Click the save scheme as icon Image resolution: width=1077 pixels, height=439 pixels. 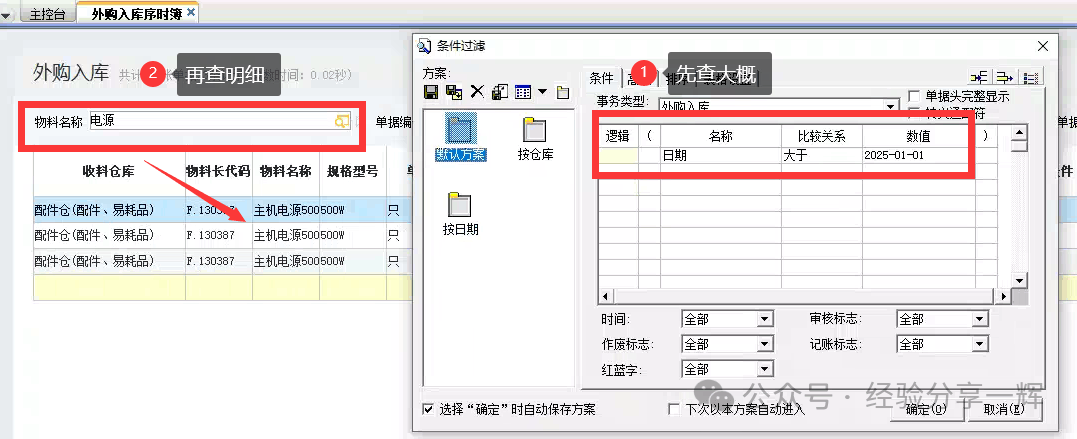click(453, 92)
